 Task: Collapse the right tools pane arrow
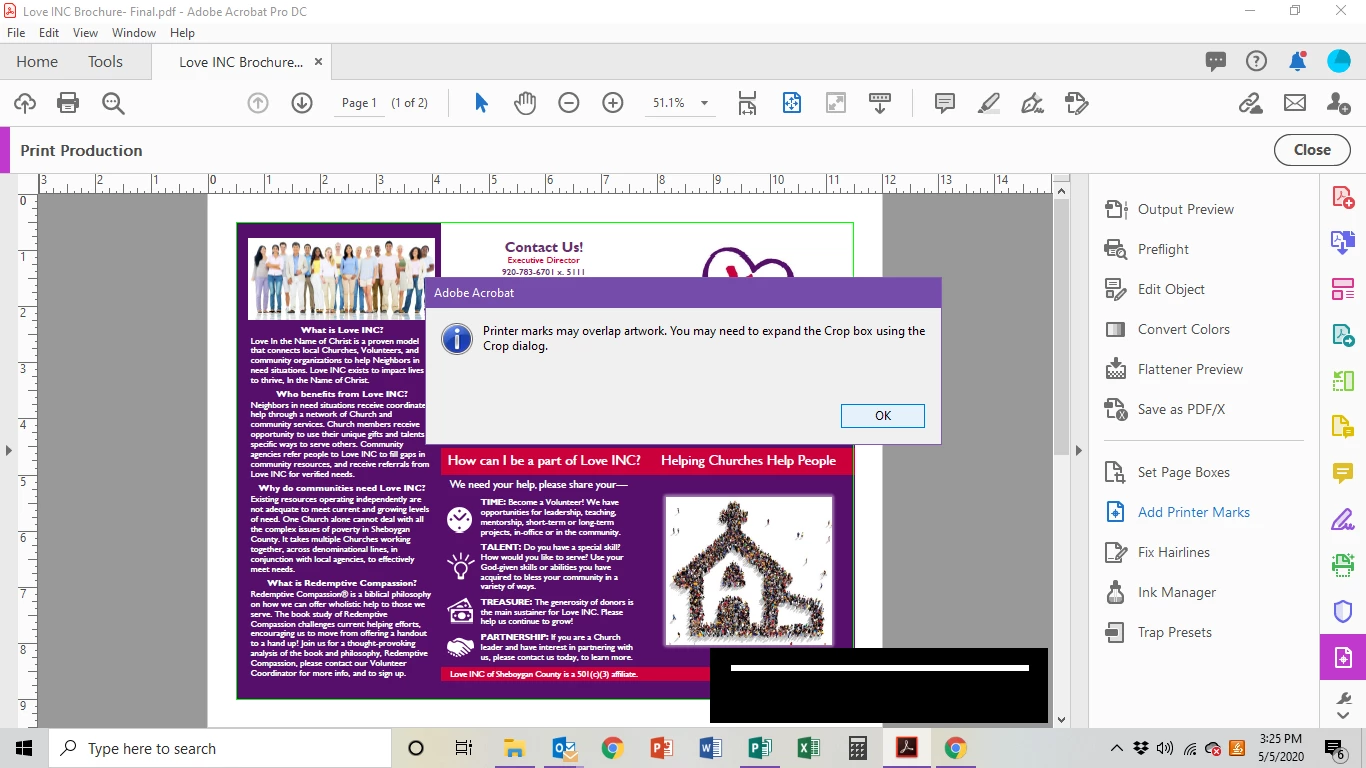1078,450
